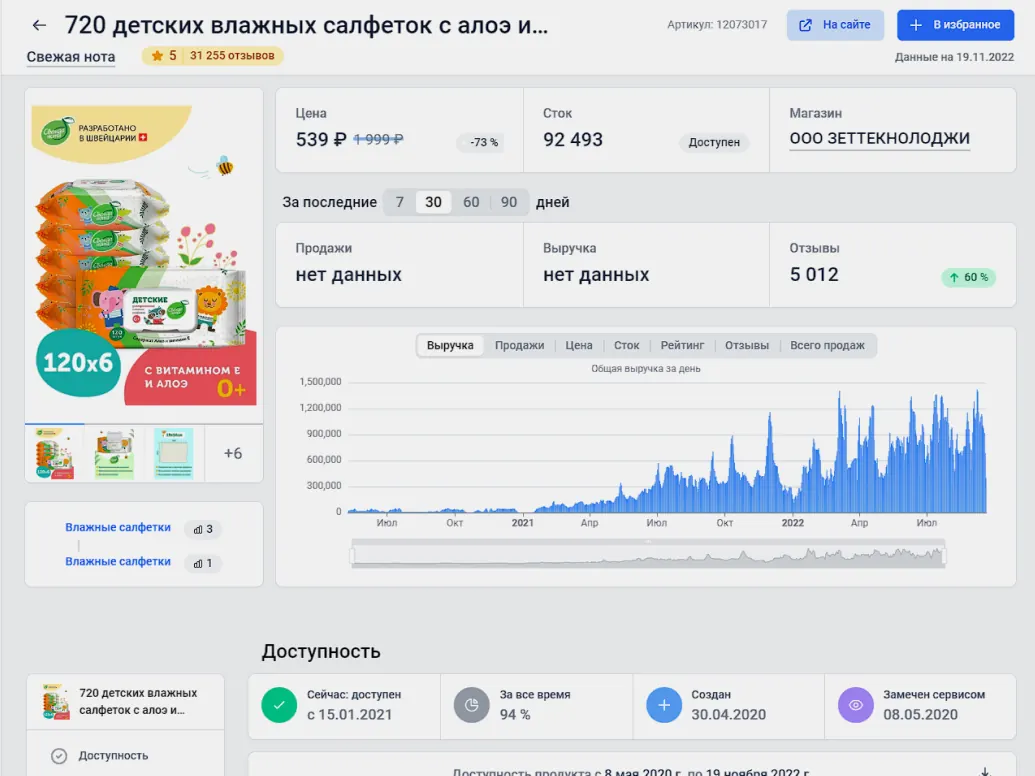Select the 90 days period
The image size is (1035, 776).
coord(509,202)
